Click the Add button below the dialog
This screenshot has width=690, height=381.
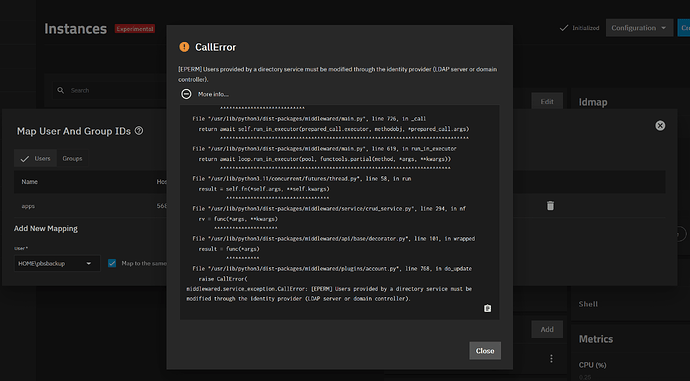[x=547, y=329]
